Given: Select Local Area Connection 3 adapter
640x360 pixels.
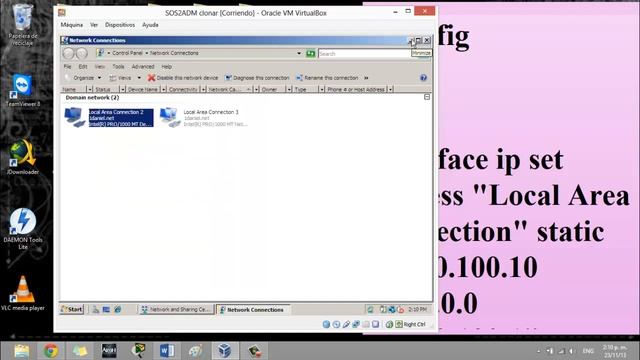Looking at the screenshot, I should pyautogui.click(x=204, y=118).
